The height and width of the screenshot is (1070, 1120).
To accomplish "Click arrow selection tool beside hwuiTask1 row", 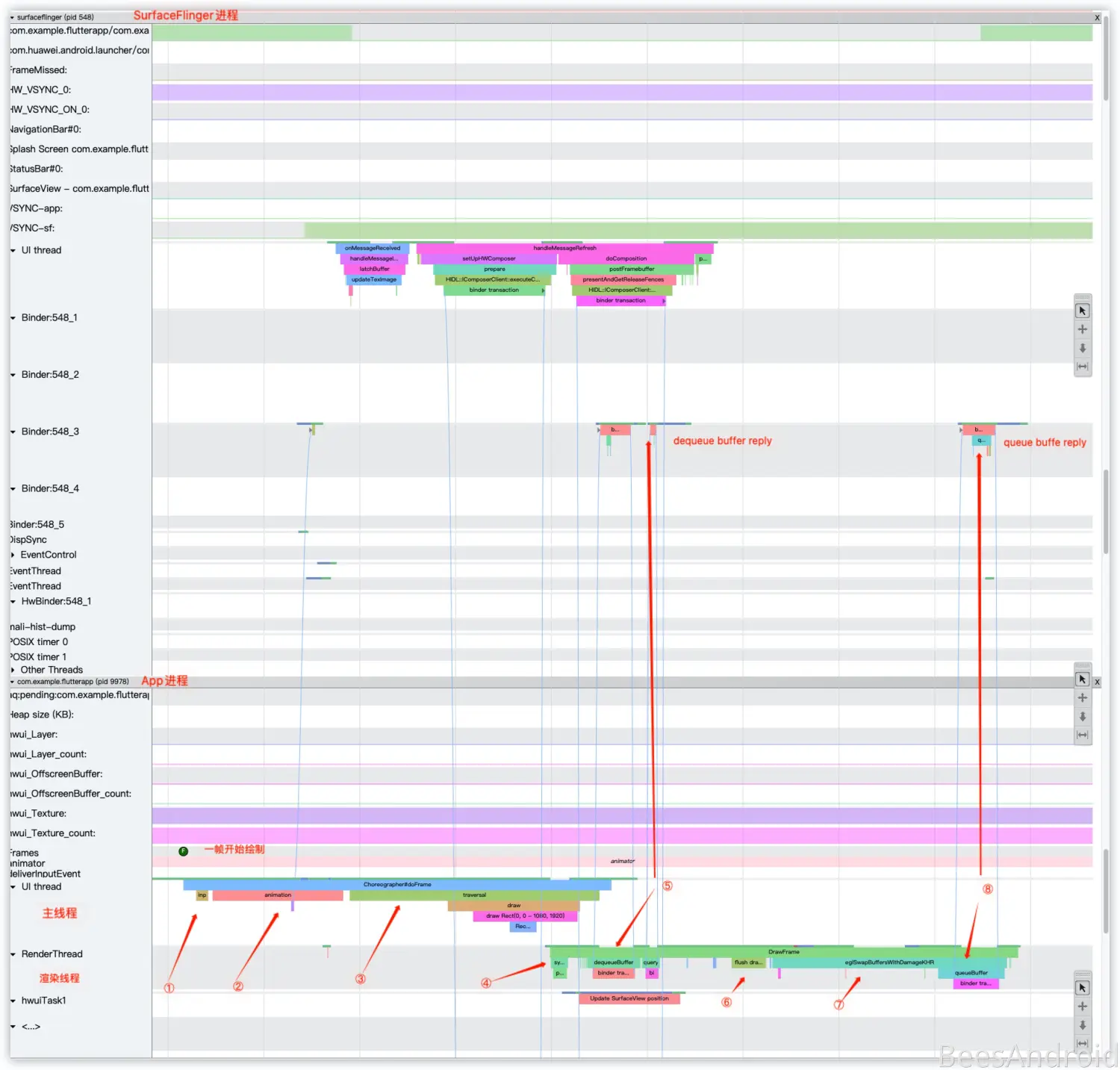I will tap(1082, 988).
